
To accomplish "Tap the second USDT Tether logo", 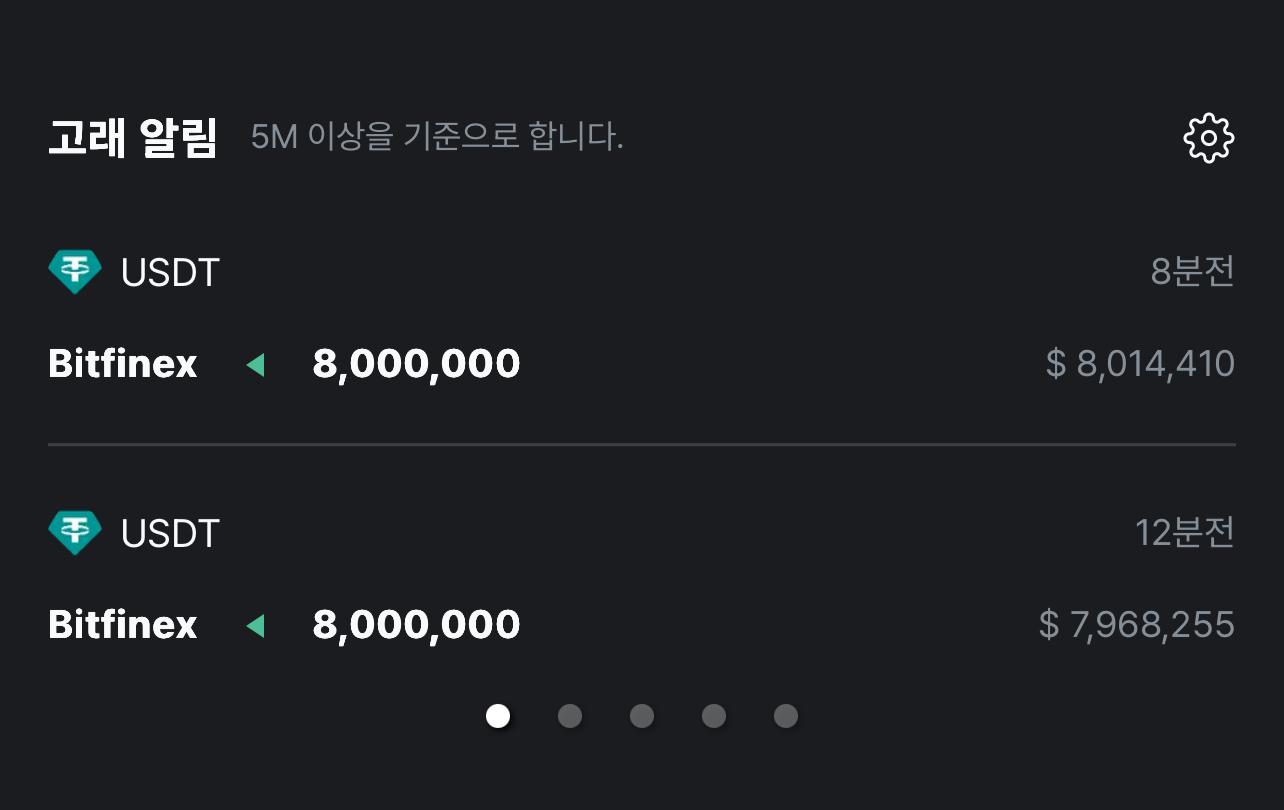I will (x=75, y=533).
